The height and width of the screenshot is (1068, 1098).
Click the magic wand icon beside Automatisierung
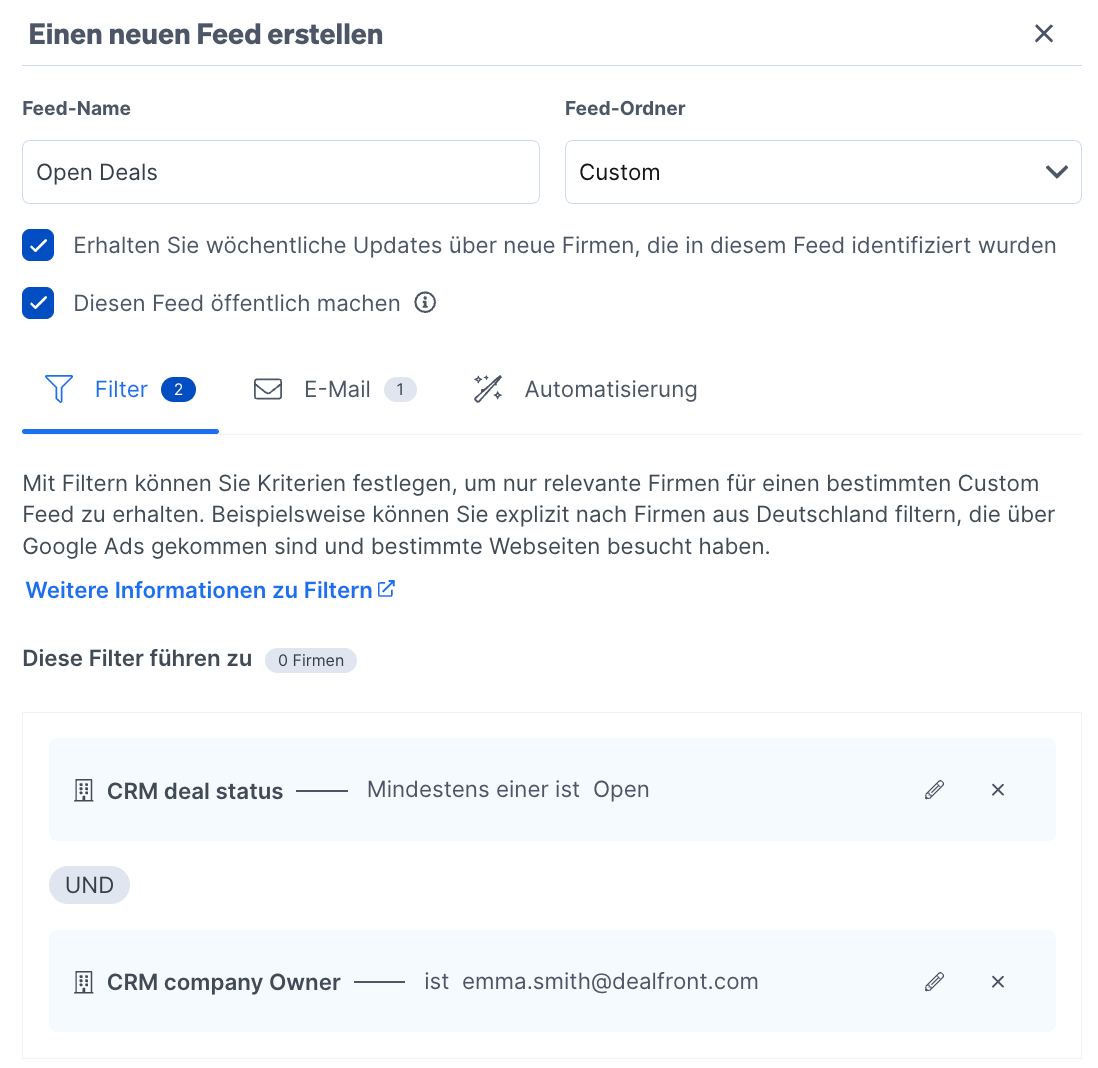coord(487,389)
